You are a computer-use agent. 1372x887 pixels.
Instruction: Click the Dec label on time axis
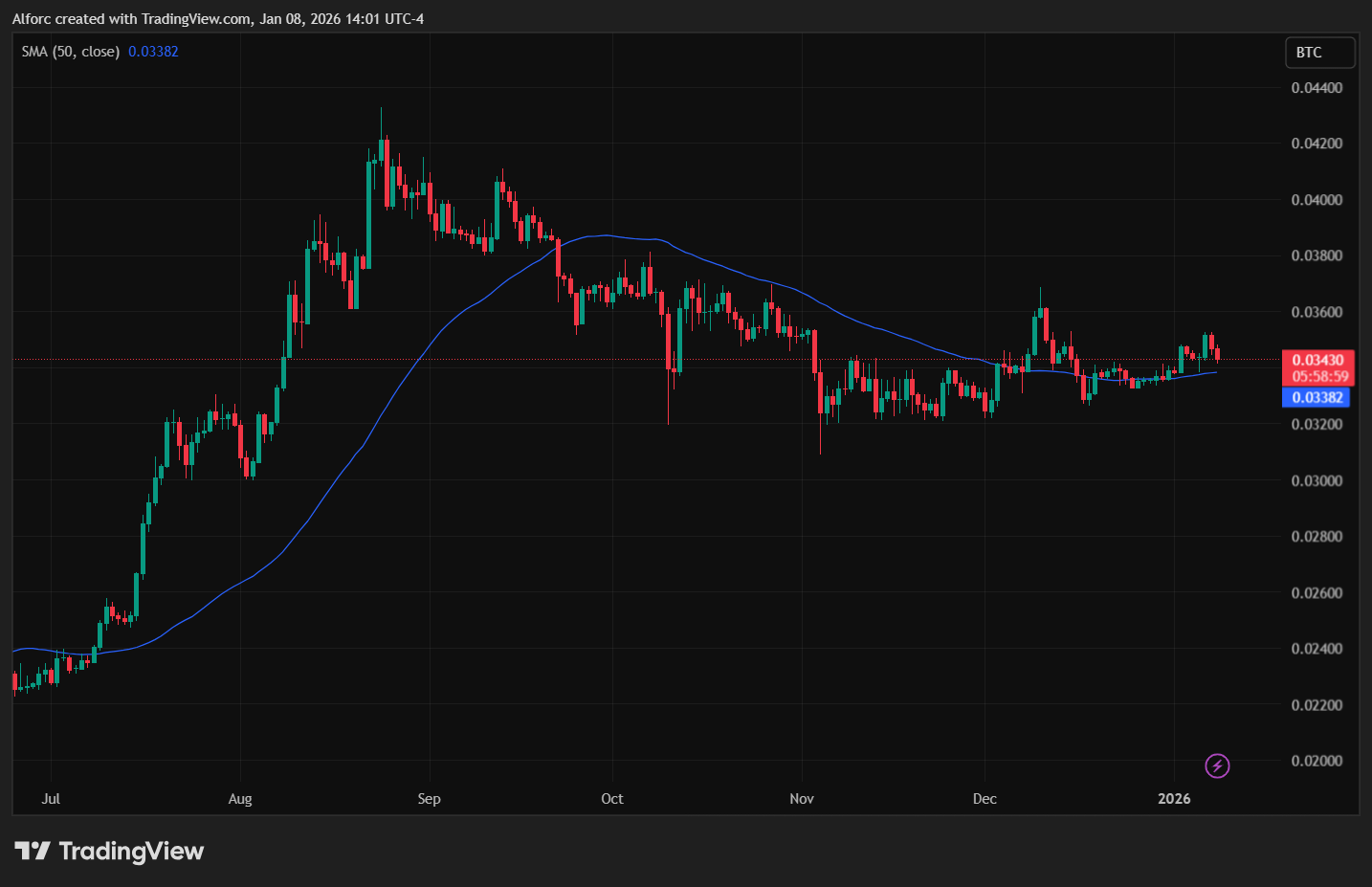985,798
